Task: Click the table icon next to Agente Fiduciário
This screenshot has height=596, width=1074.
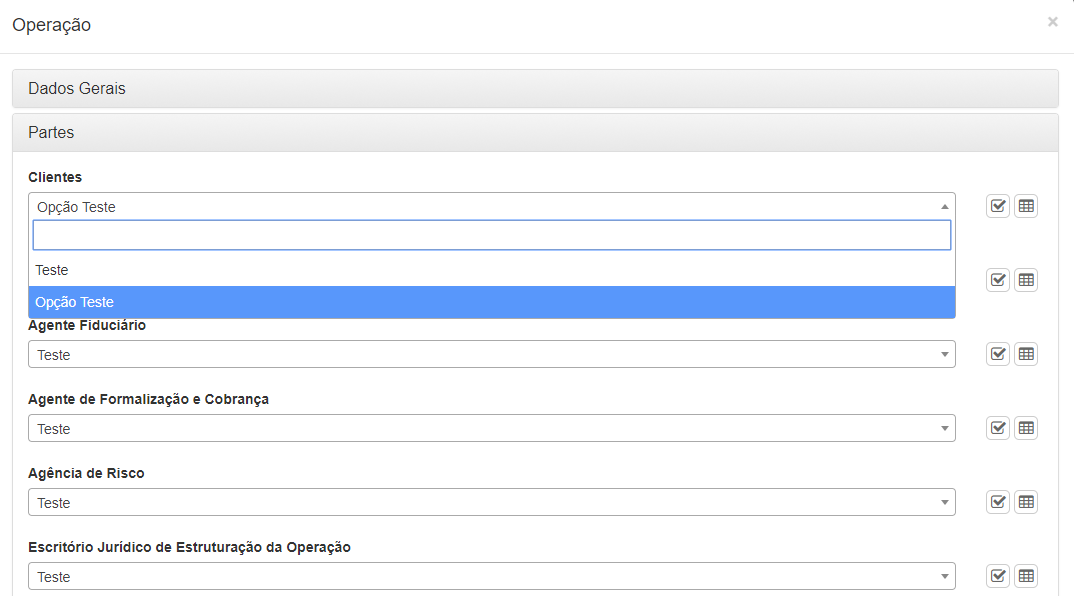Action: click(1026, 353)
